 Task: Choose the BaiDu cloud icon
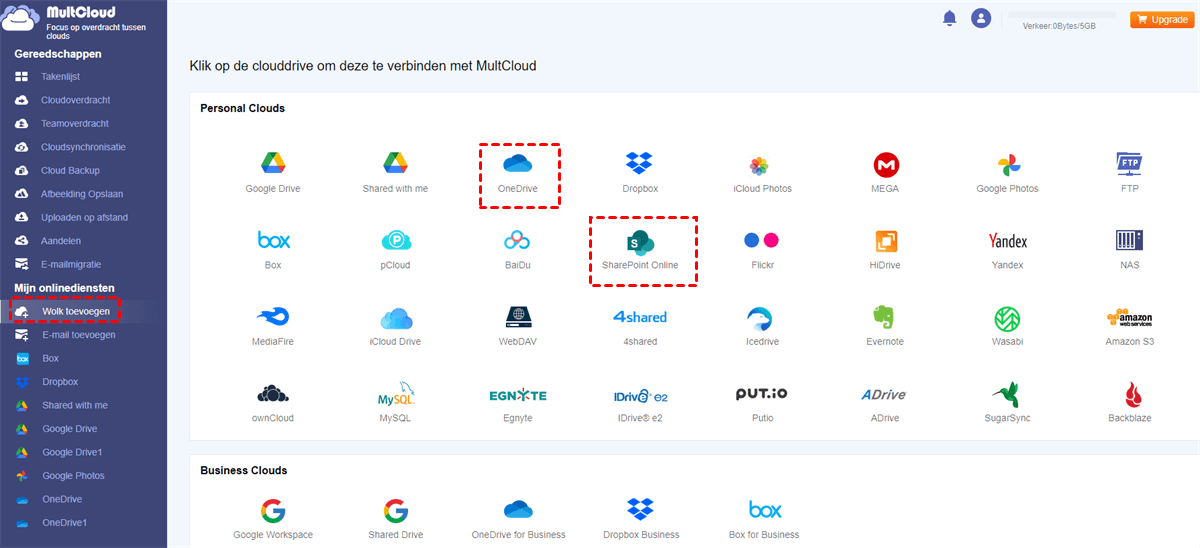point(518,240)
